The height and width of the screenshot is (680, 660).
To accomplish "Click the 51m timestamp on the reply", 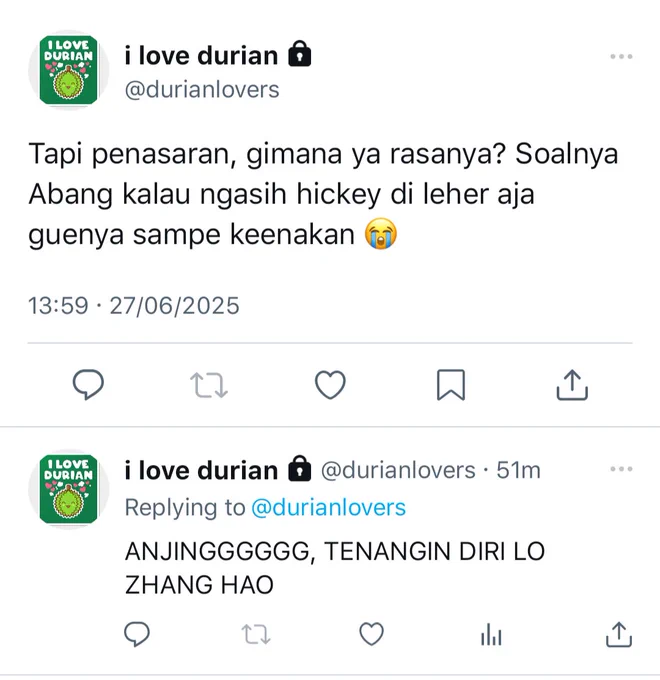I will click(x=519, y=470).
